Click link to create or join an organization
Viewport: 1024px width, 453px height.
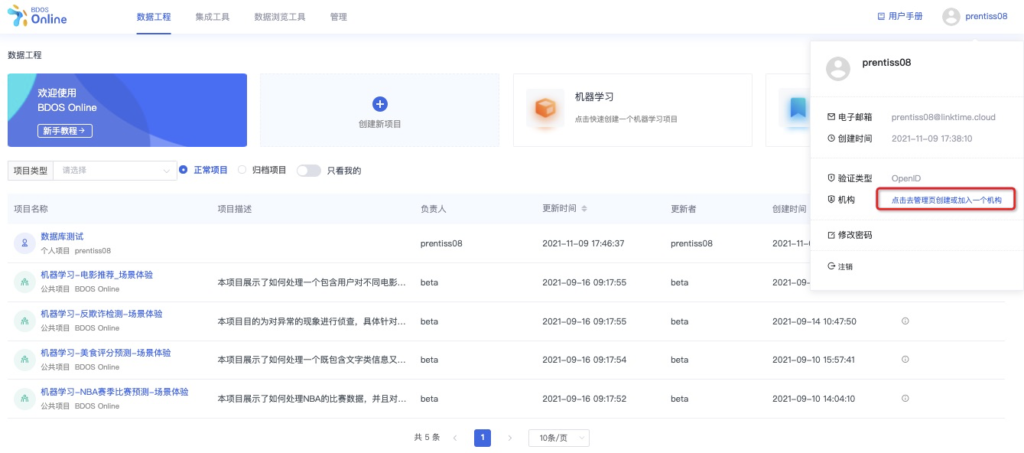[x=946, y=200]
